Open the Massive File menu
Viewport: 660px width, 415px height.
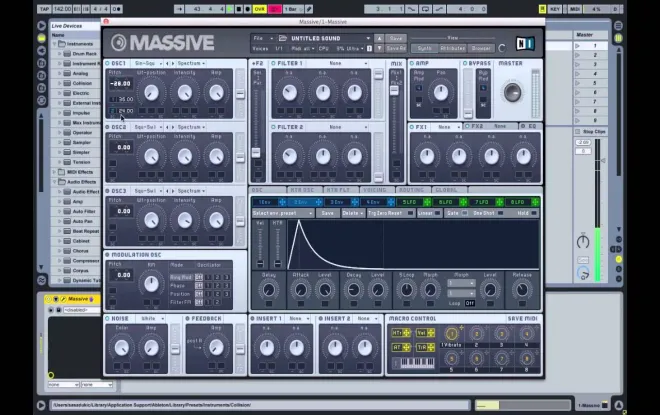(x=263, y=38)
